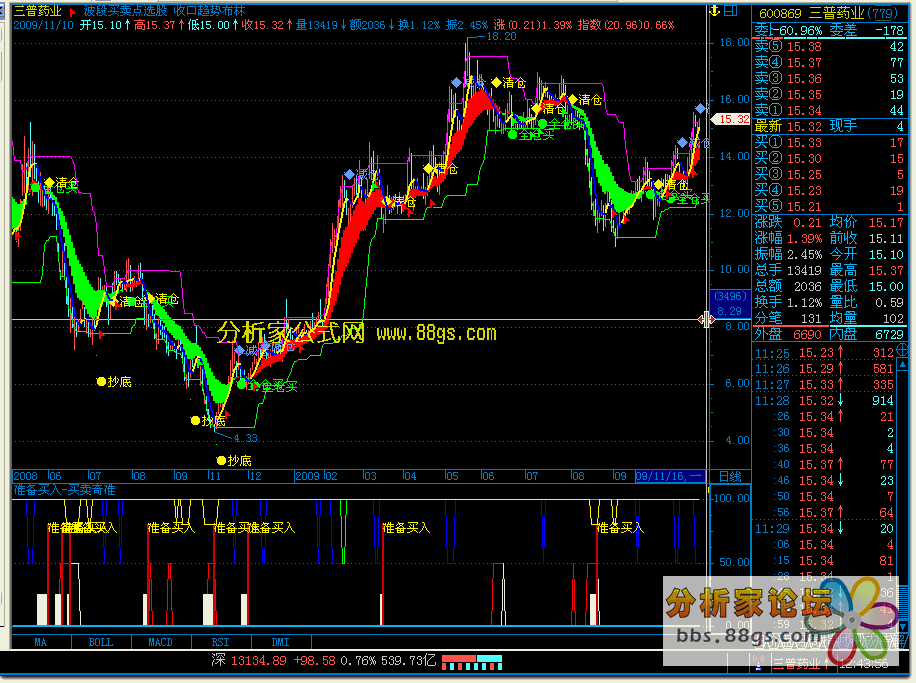916x683 pixels.
Task: Click the 11:25 15.23 tick row
Action: click(824, 353)
